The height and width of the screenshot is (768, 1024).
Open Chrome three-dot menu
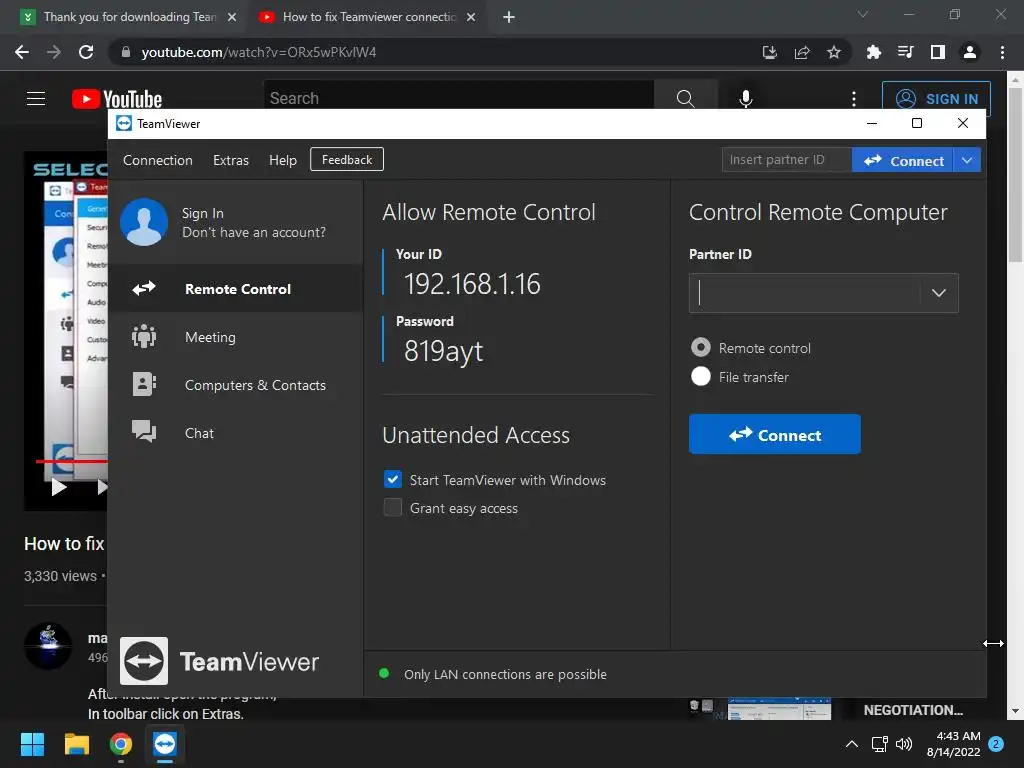(x=1002, y=52)
